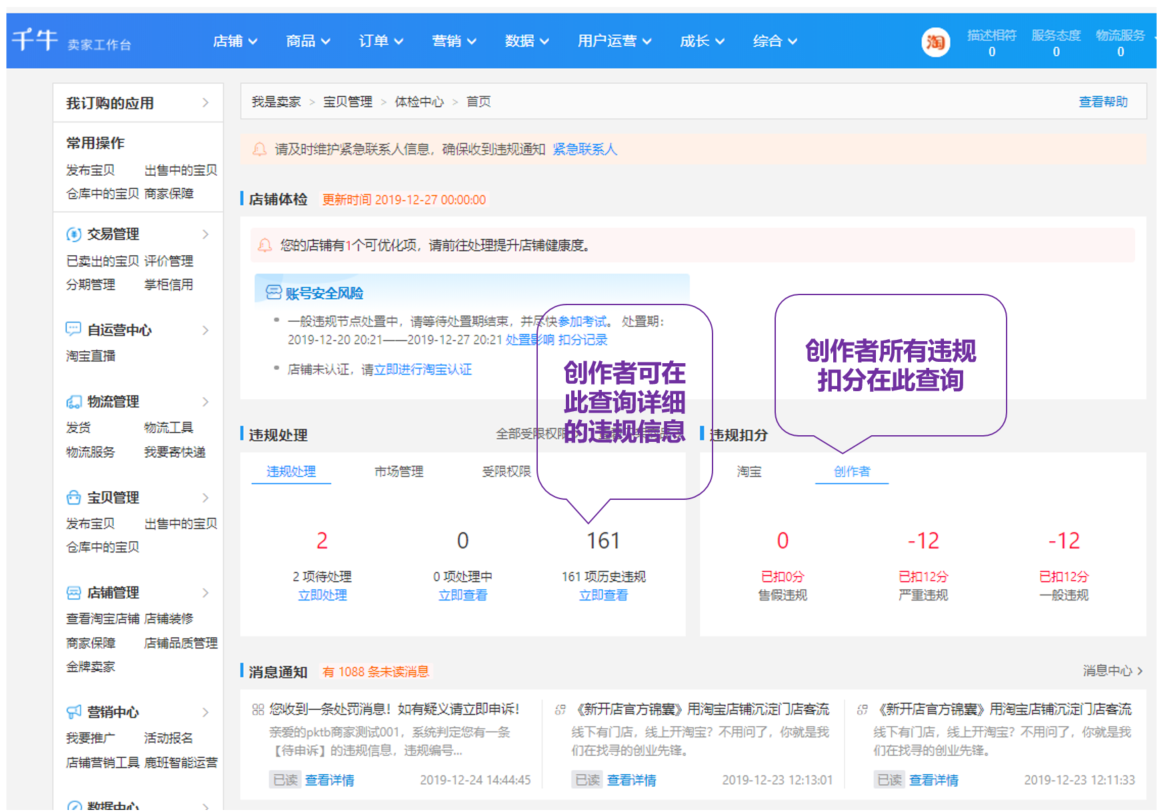
Task: Open the 用户运营 dropdown in top bar
Action: pyautogui.click(x=614, y=41)
